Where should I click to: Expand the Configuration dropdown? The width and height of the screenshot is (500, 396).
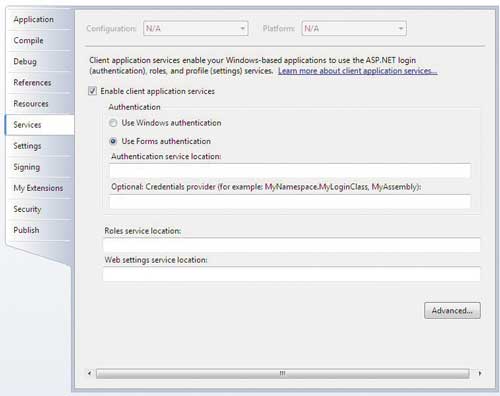(x=196, y=28)
